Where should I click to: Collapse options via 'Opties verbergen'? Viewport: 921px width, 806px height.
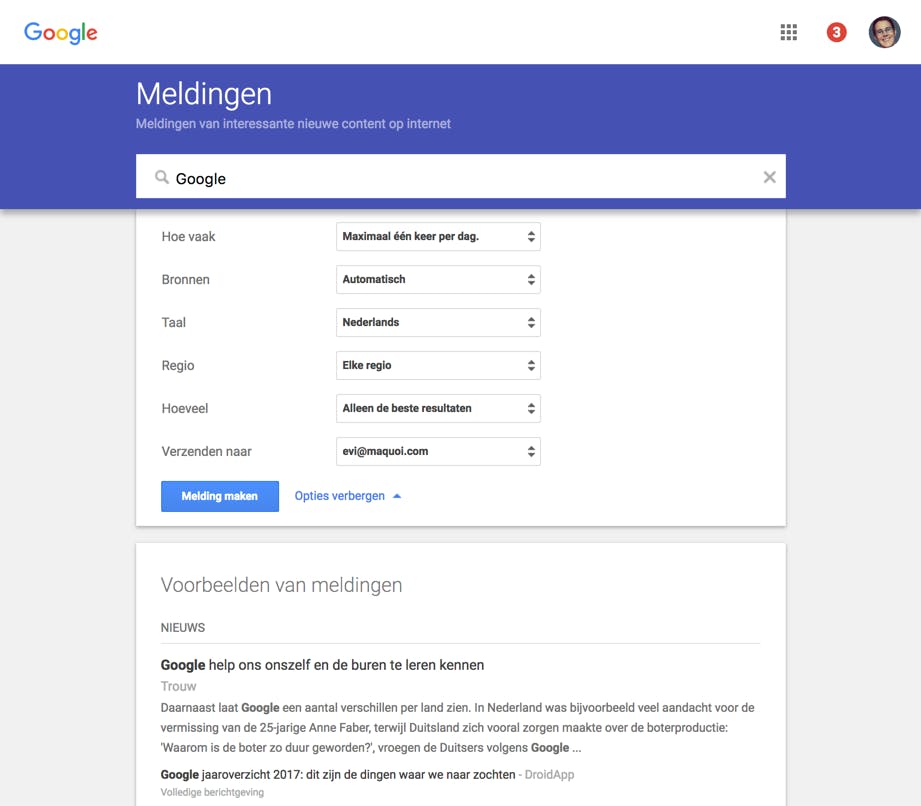tap(338, 496)
